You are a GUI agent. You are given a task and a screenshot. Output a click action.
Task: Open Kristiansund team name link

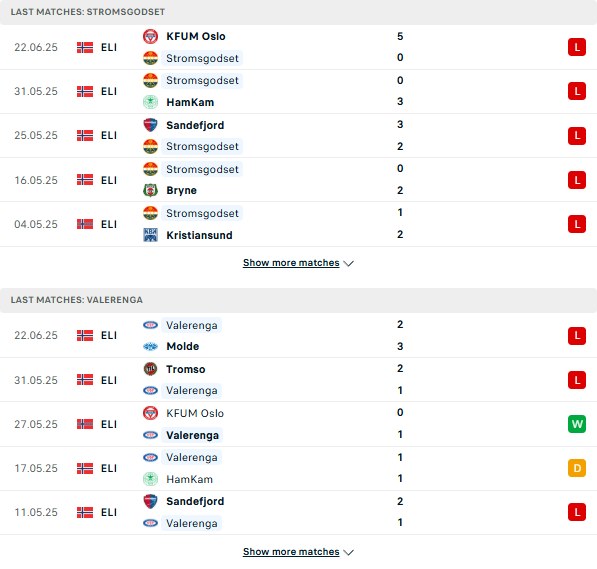pyautogui.click(x=199, y=235)
